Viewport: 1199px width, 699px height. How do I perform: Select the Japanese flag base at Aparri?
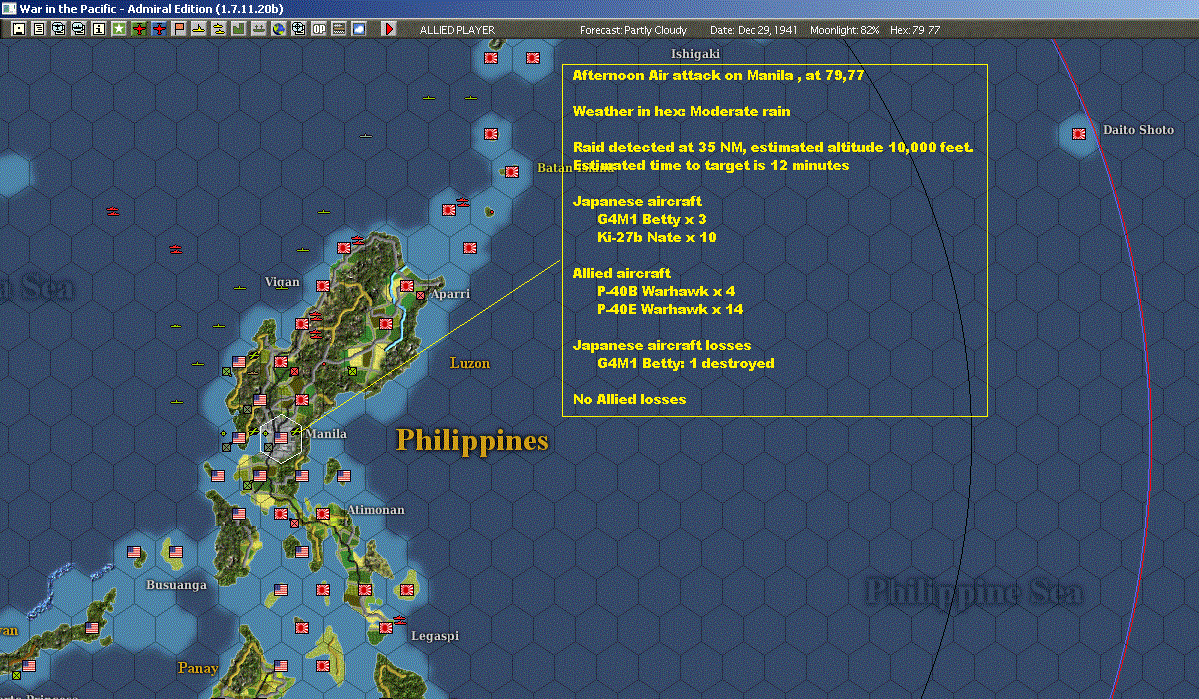pyautogui.click(x=407, y=286)
